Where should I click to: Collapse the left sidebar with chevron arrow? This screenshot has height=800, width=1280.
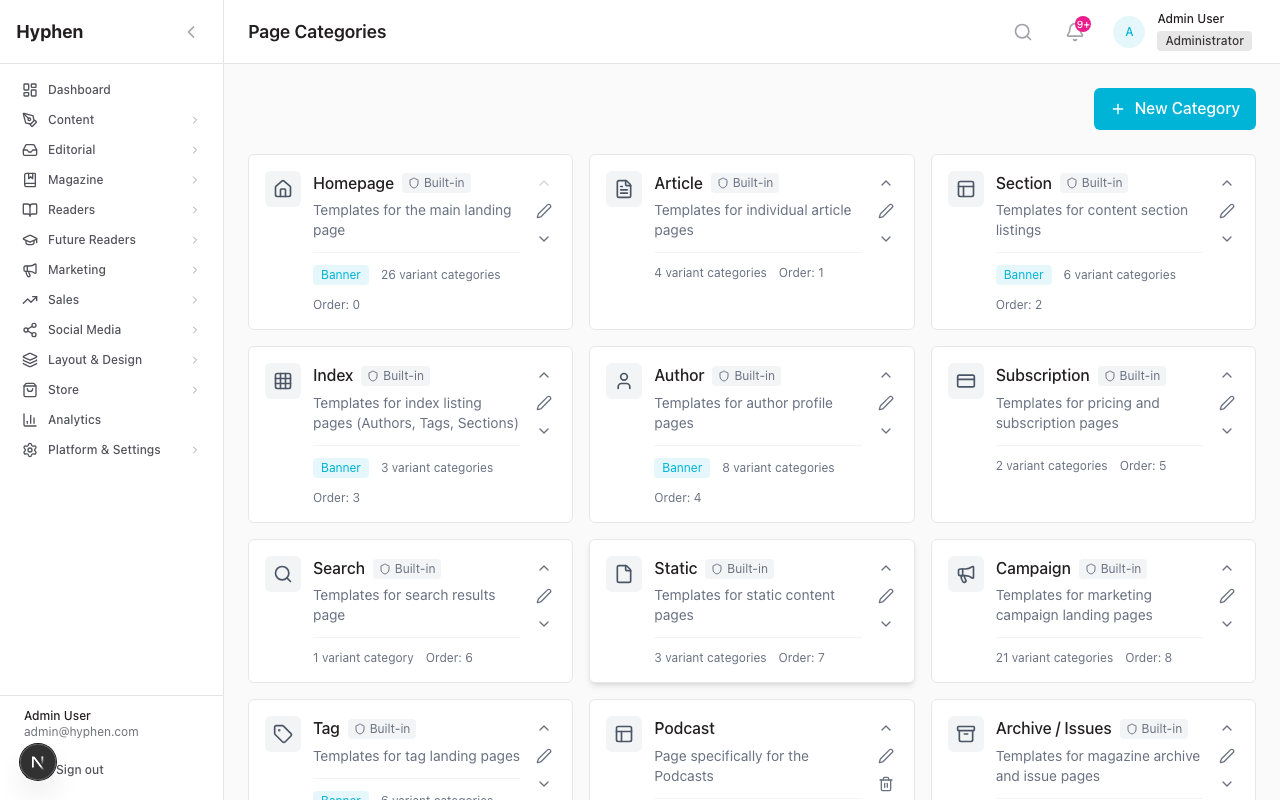click(191, 31)
